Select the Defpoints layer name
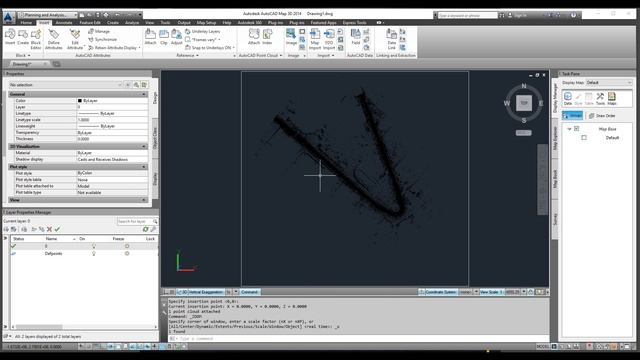 53,253
